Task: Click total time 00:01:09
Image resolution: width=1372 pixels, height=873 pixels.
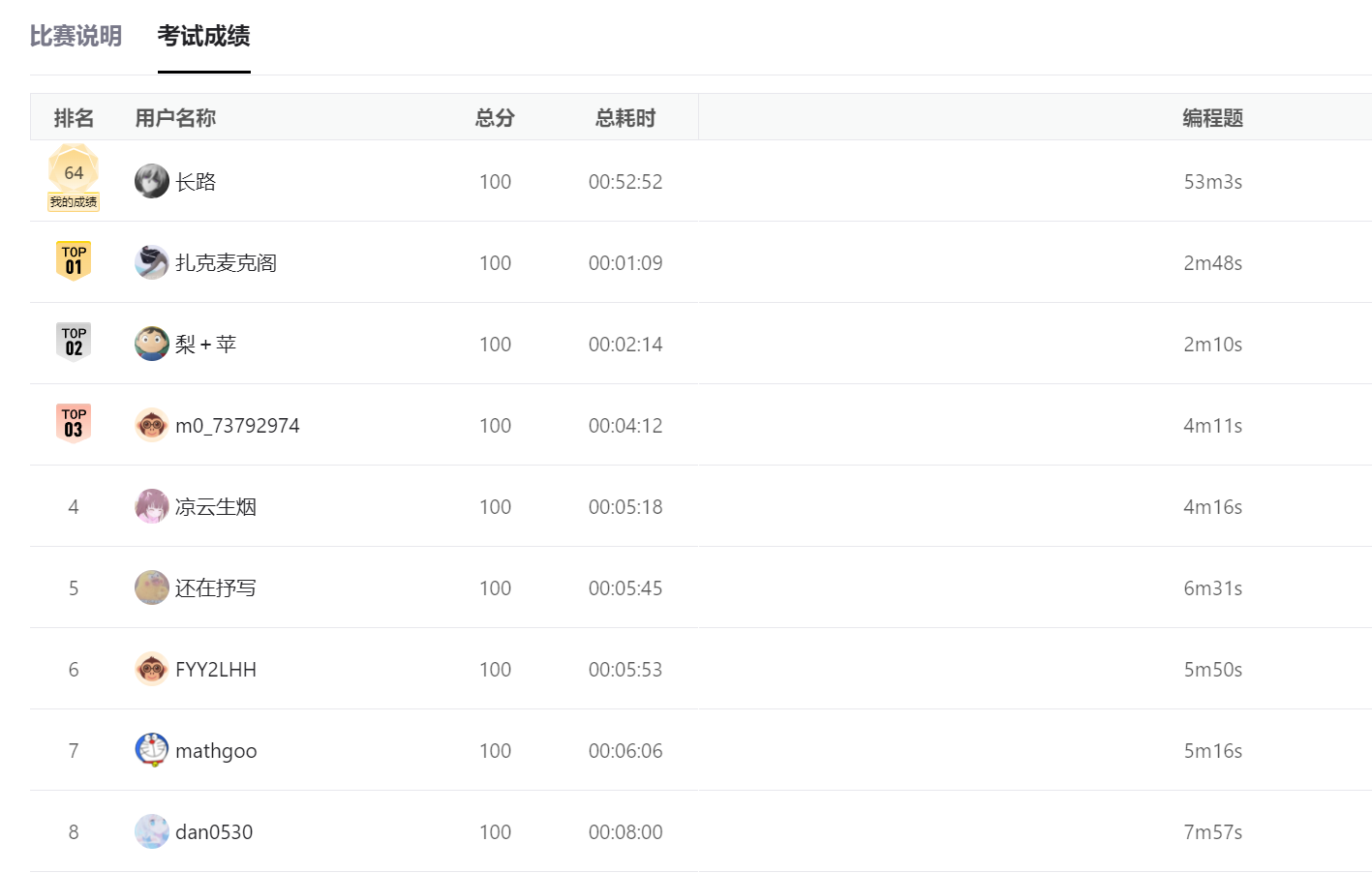Action: (625, 263)
